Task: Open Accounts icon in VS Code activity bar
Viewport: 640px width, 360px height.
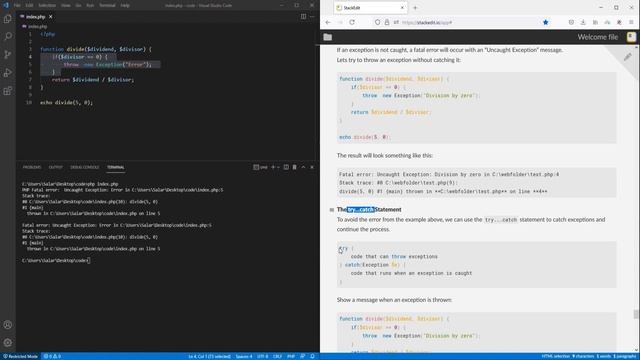Action: [x=8, y=325]
